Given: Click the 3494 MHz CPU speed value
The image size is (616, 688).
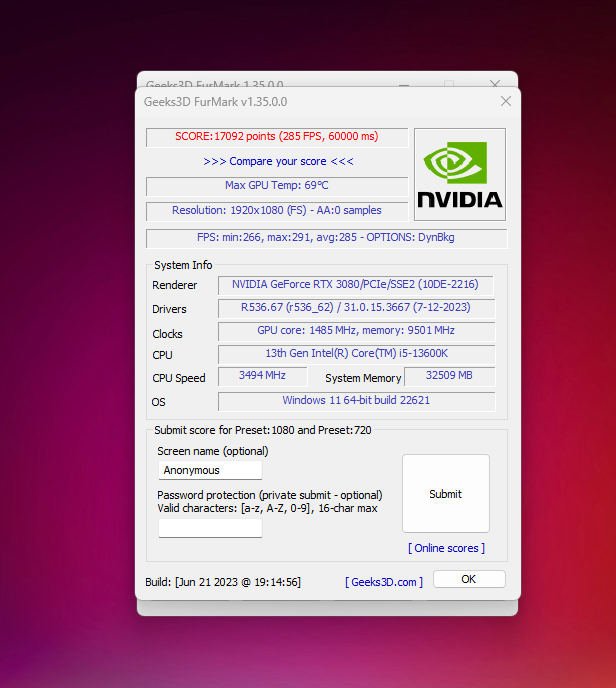Looking at the screenshot, I should click(262, 376).
